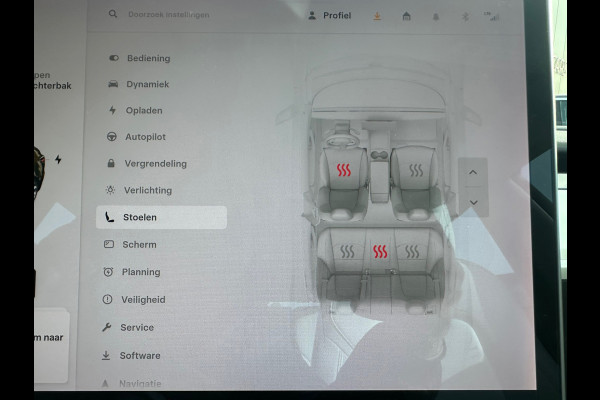Click the seat icon beside Stoelen

(x=109, y=217)
